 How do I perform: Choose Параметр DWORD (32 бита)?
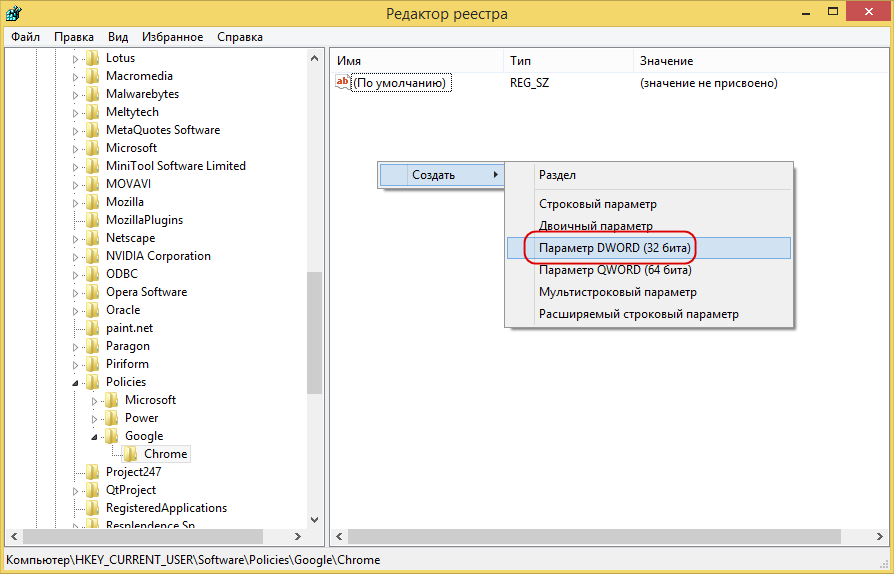649,248
